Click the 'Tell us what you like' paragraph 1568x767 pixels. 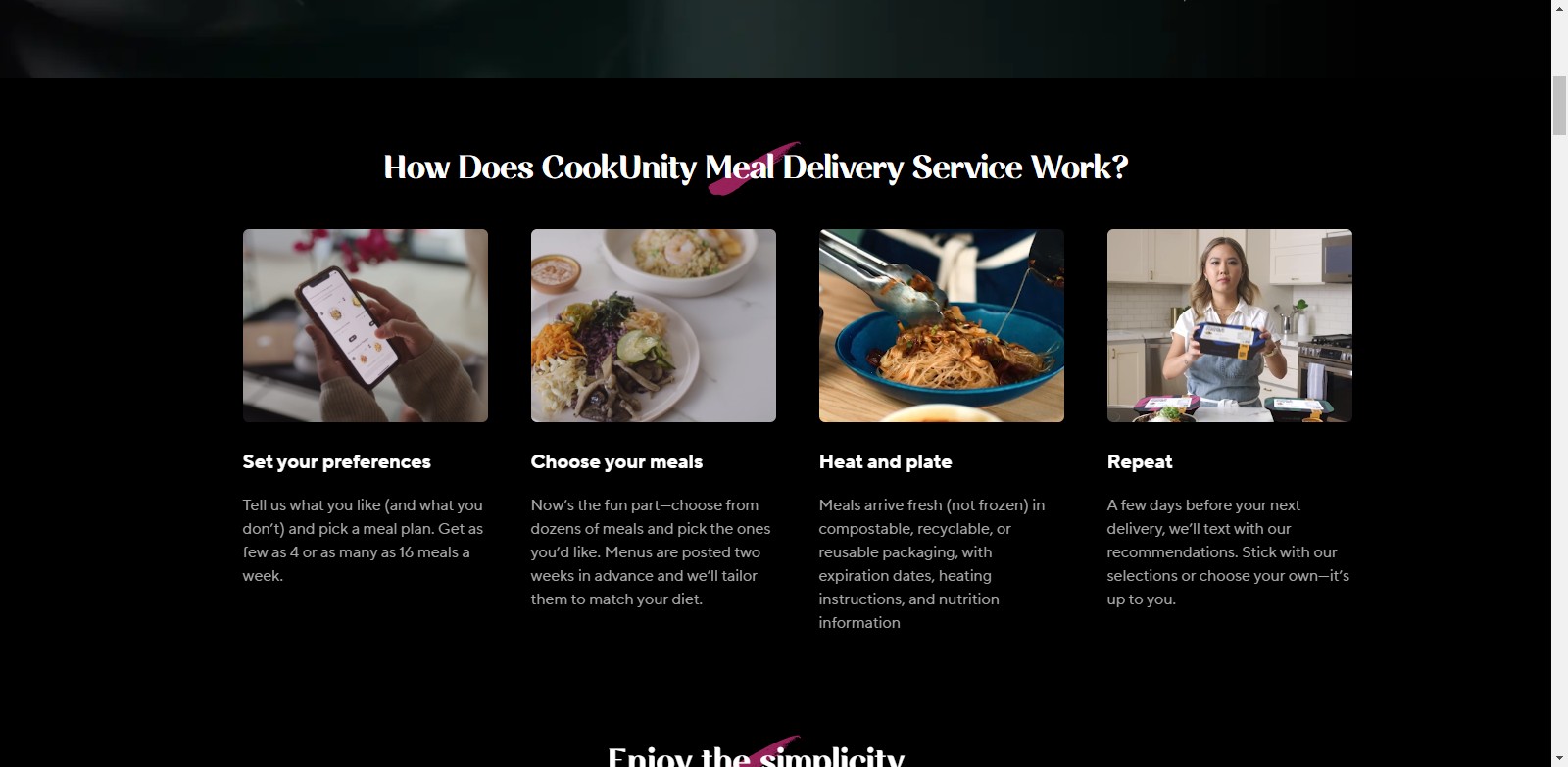[x=364, y=541]
